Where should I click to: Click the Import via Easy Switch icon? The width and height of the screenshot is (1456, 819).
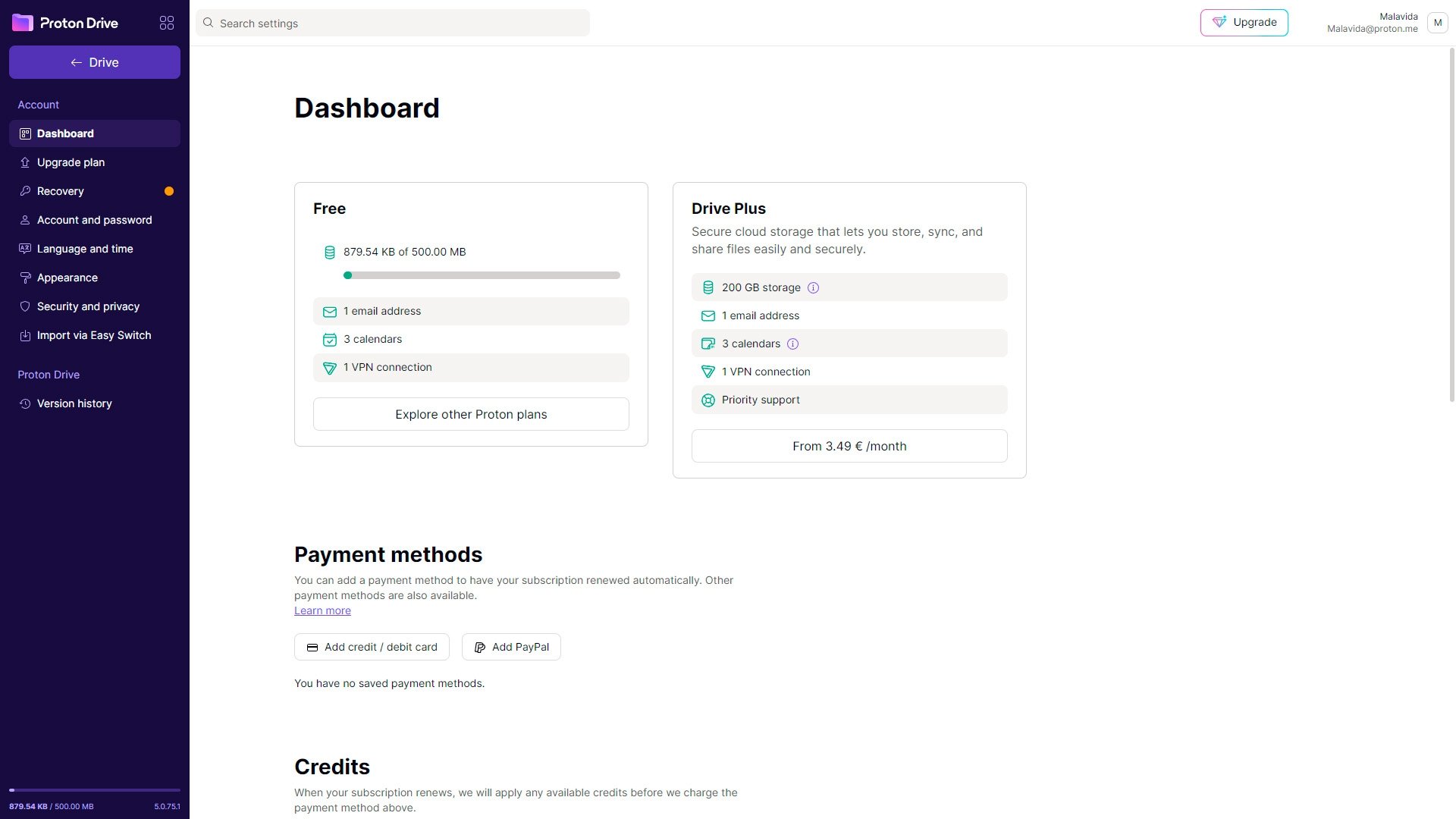pyautogui.click(x=25, y=335)
